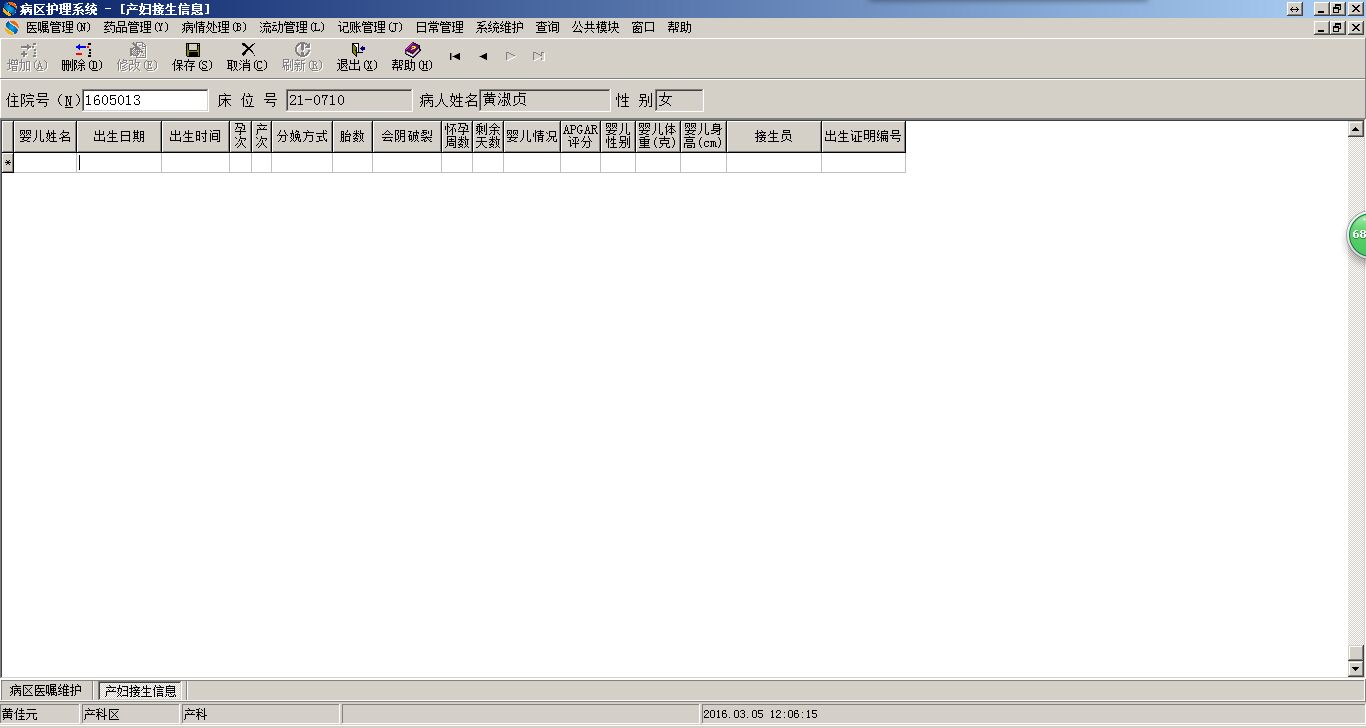Exit the form via 退出 icon
Screen dimensions: 1366x728
357,57
